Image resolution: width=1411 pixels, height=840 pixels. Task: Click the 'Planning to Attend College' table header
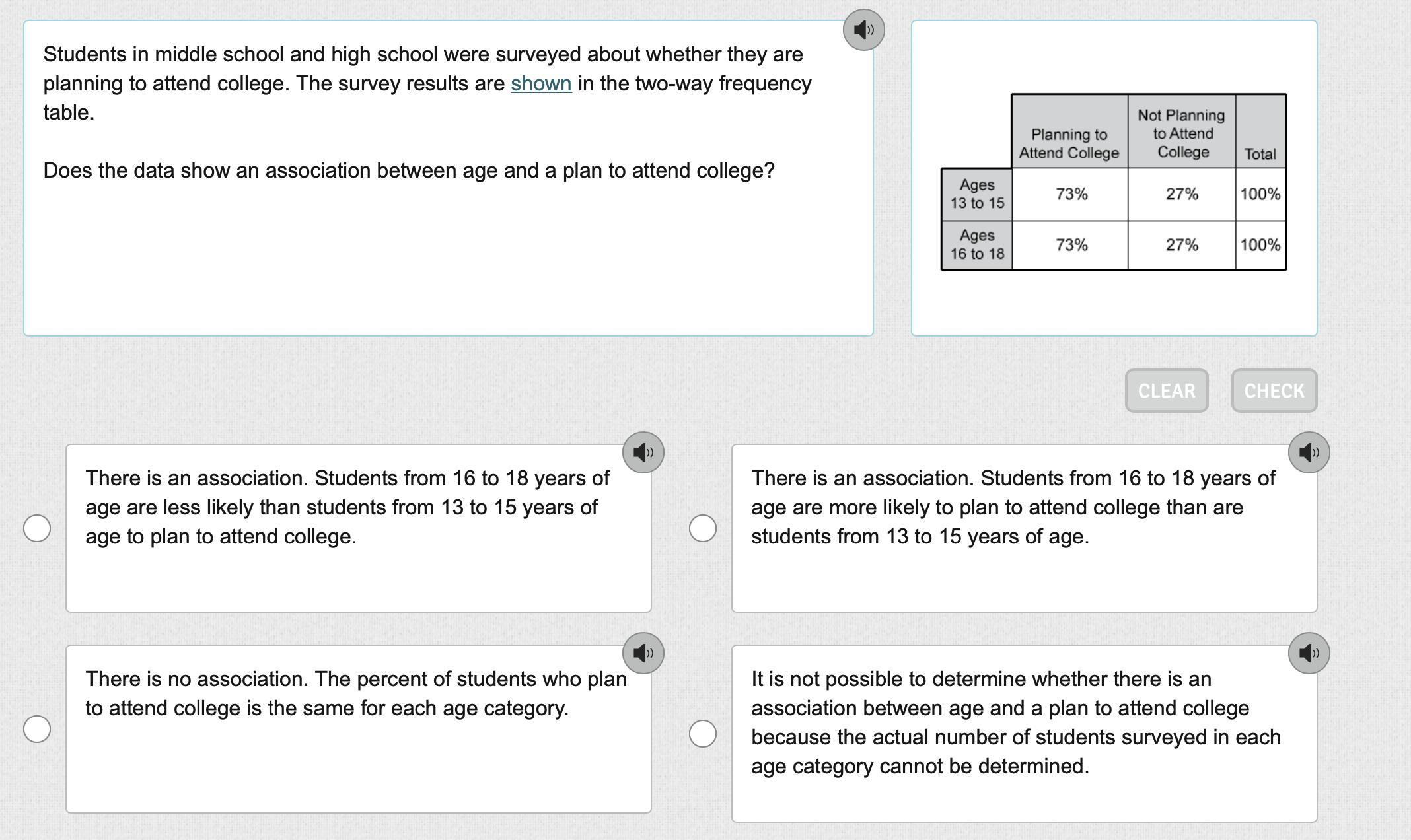point(1069,143)
